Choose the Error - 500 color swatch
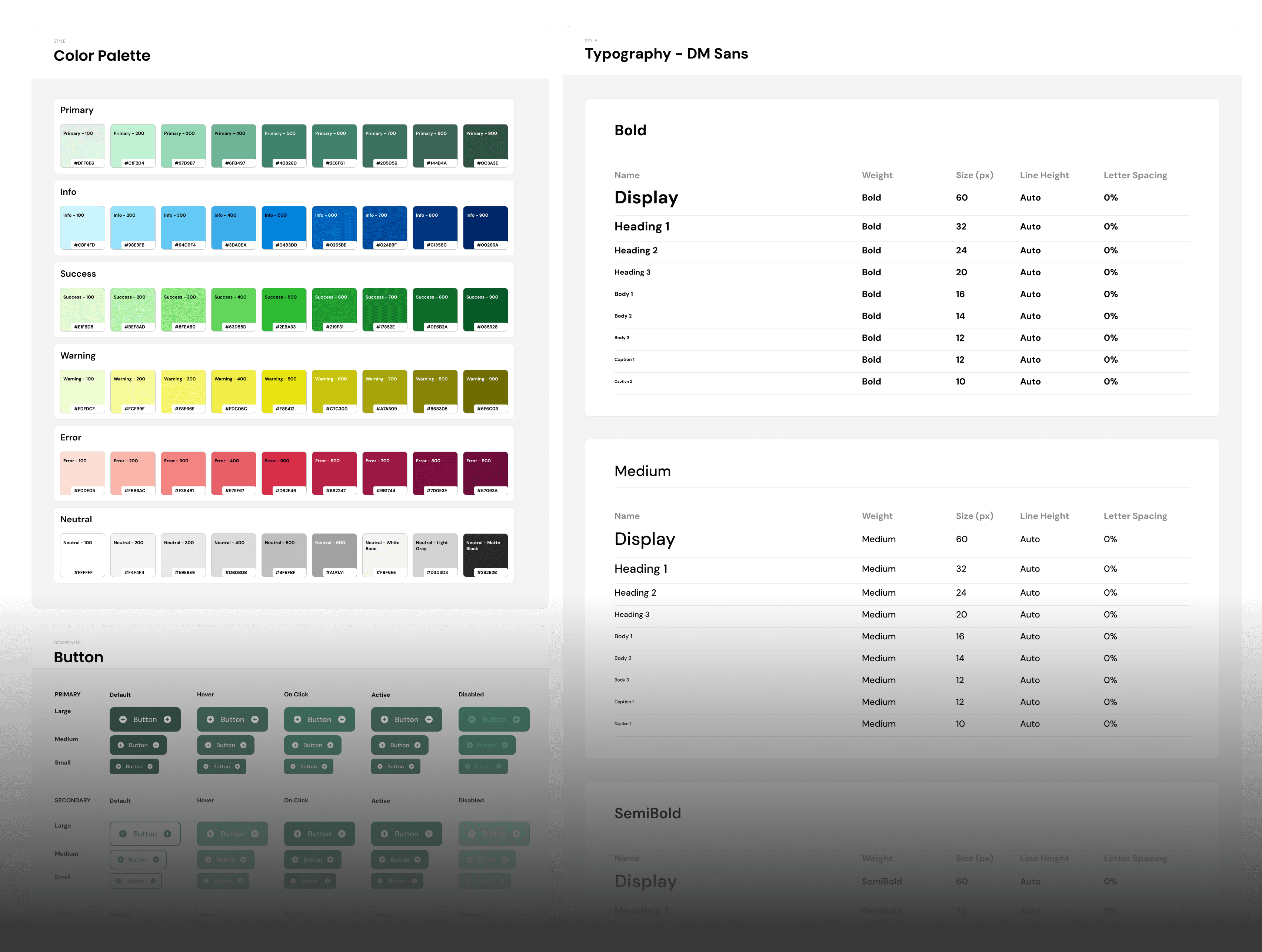 click(x=283, y=473)
